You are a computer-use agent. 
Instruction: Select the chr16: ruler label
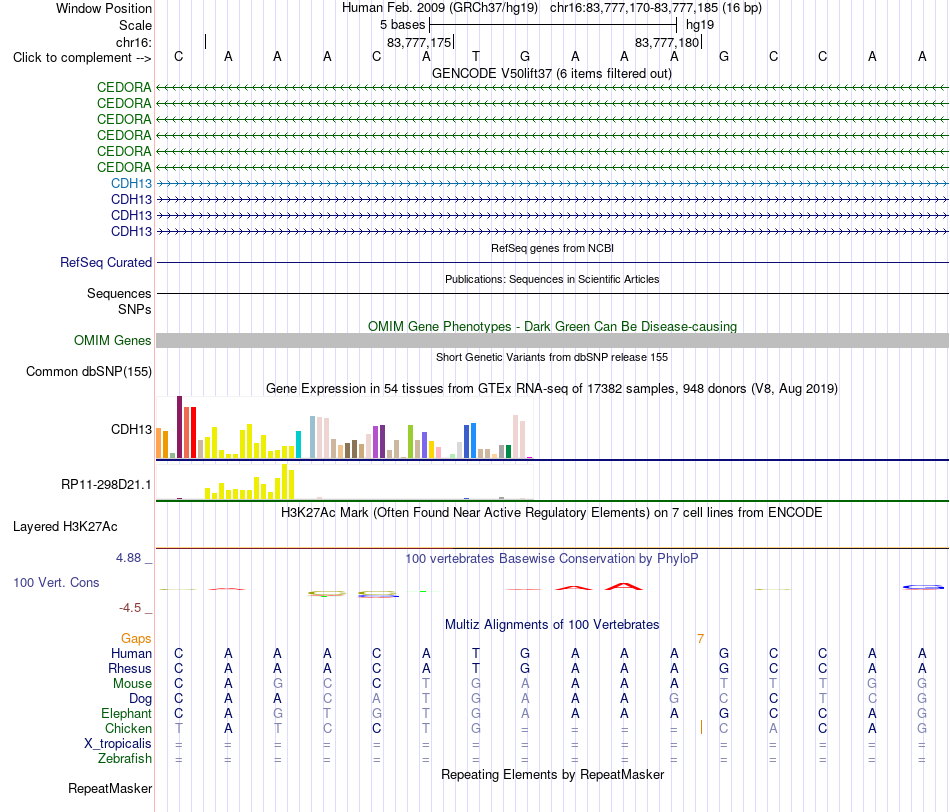tap(133, 42)
